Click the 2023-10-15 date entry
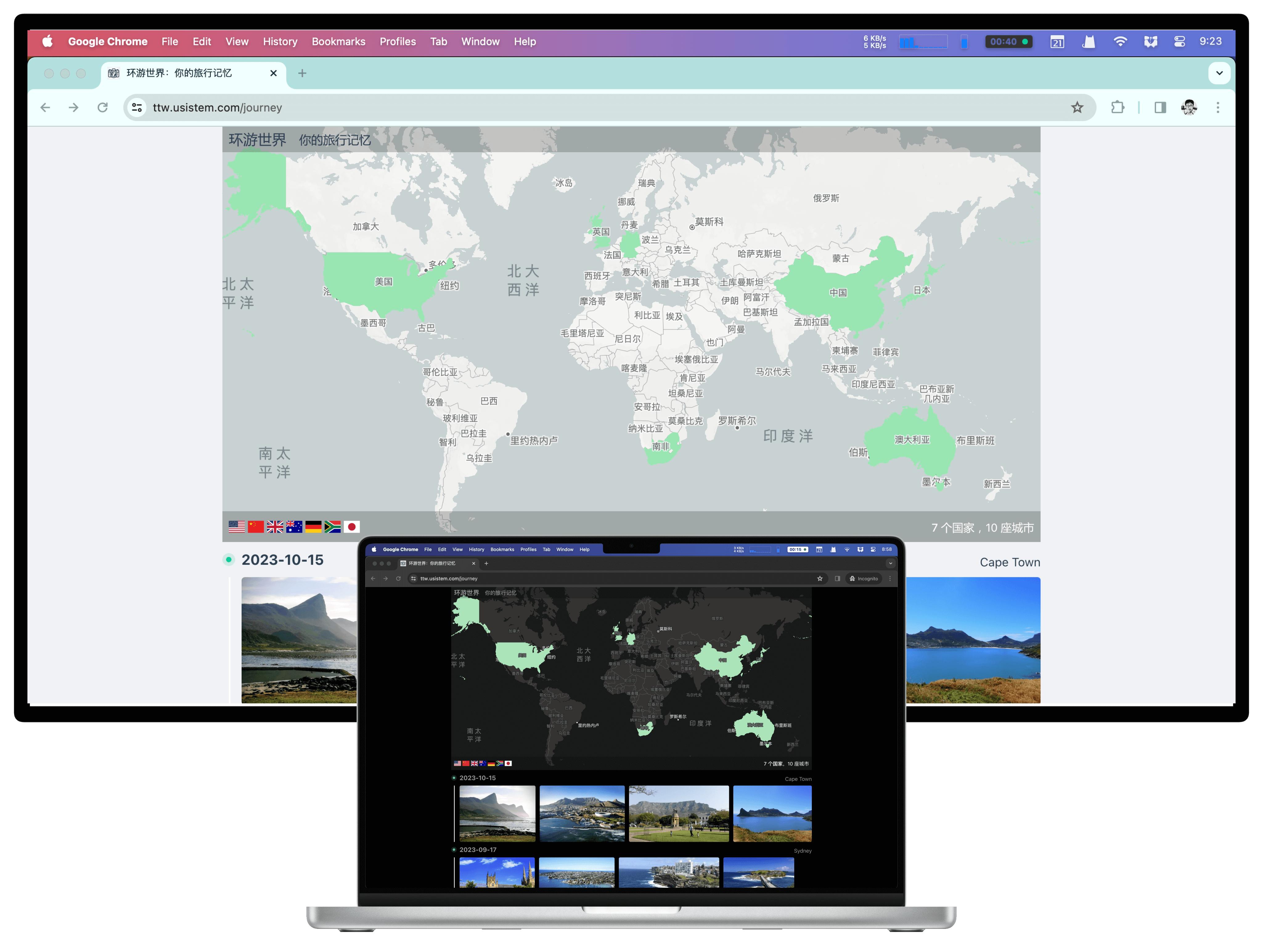The height and width of the screenshot is (952, 1263). (282, 560)
